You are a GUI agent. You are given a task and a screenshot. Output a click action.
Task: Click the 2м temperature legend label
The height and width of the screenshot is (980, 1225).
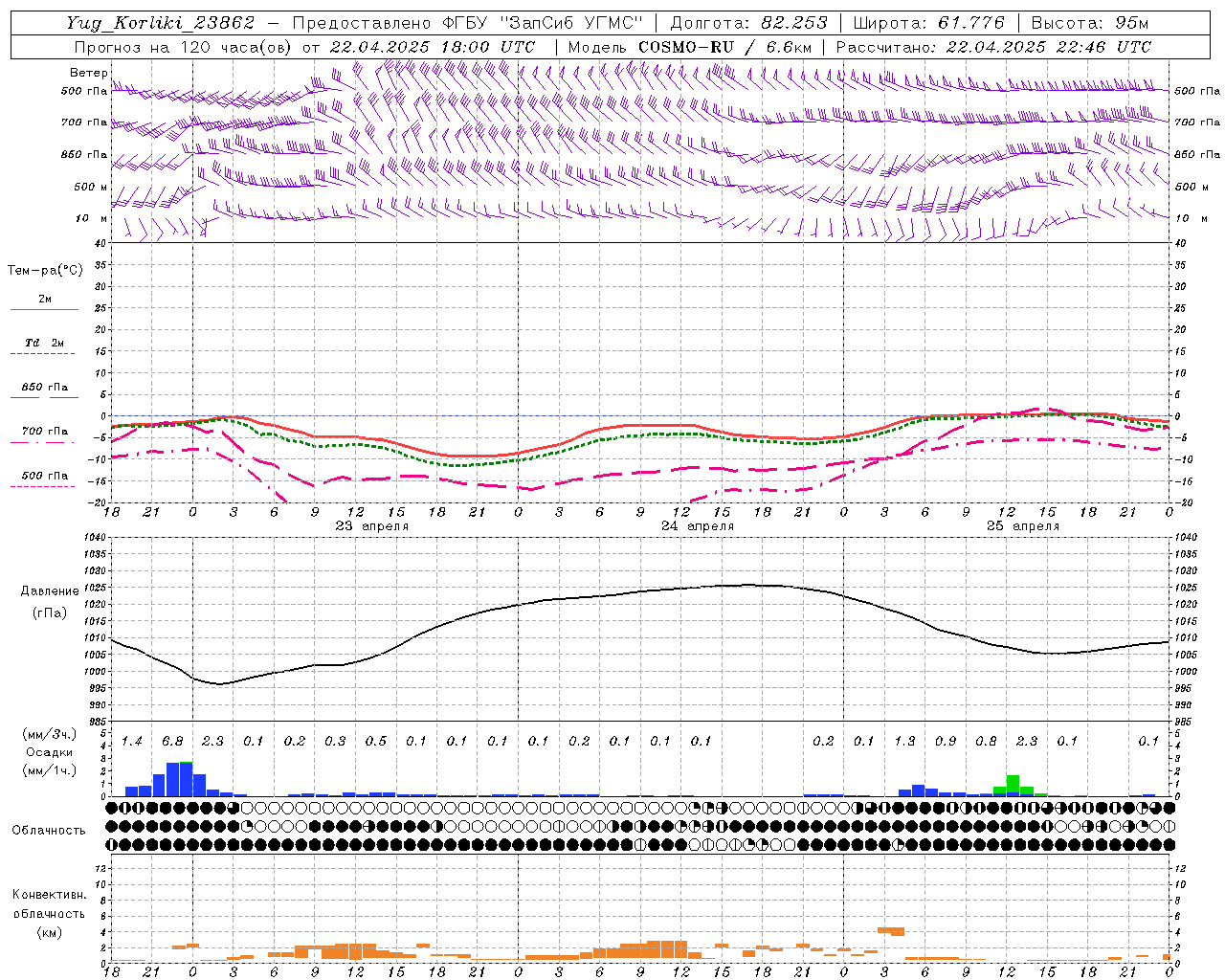[45, 299]
